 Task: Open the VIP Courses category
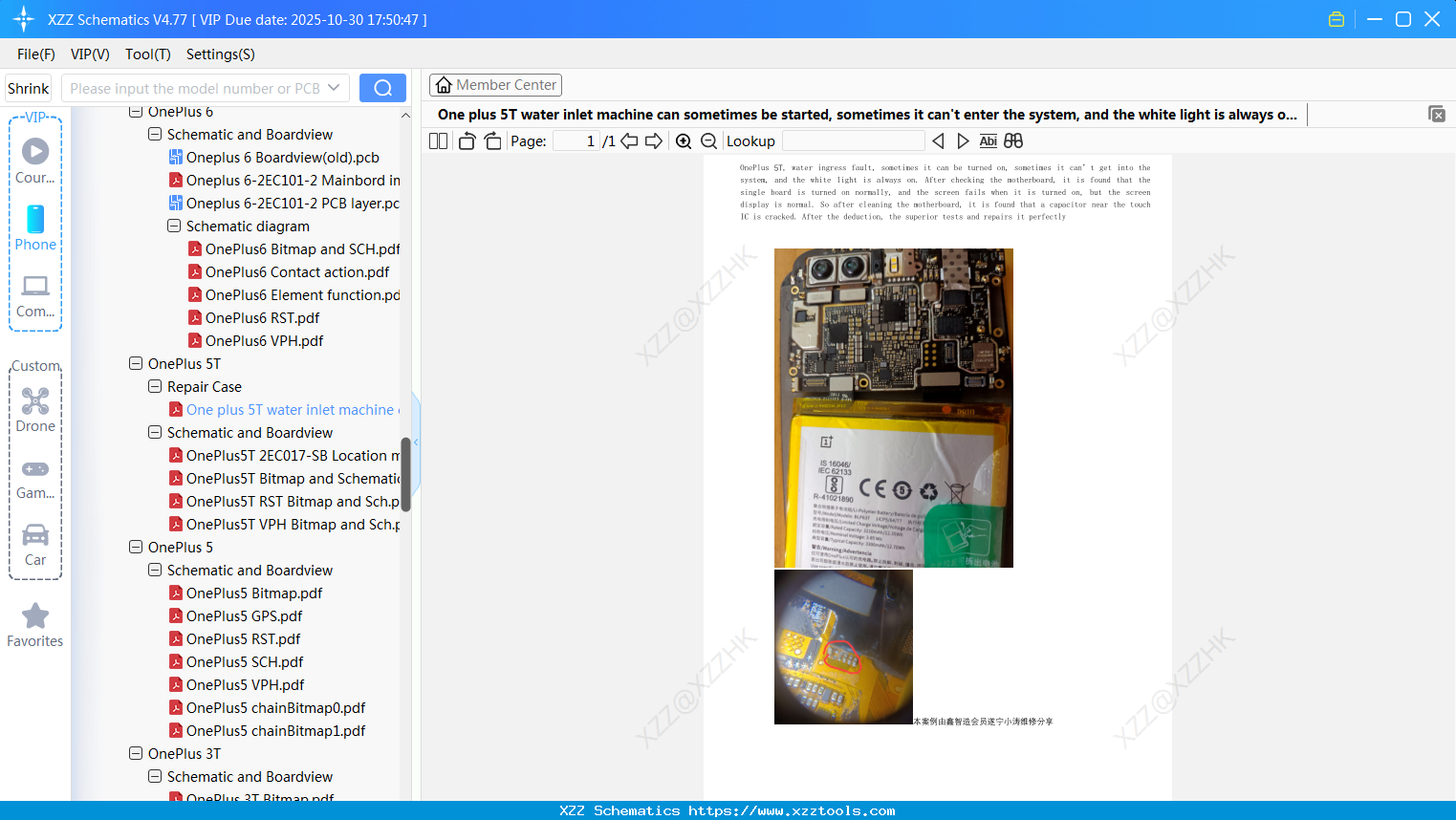tap(35, 160)
